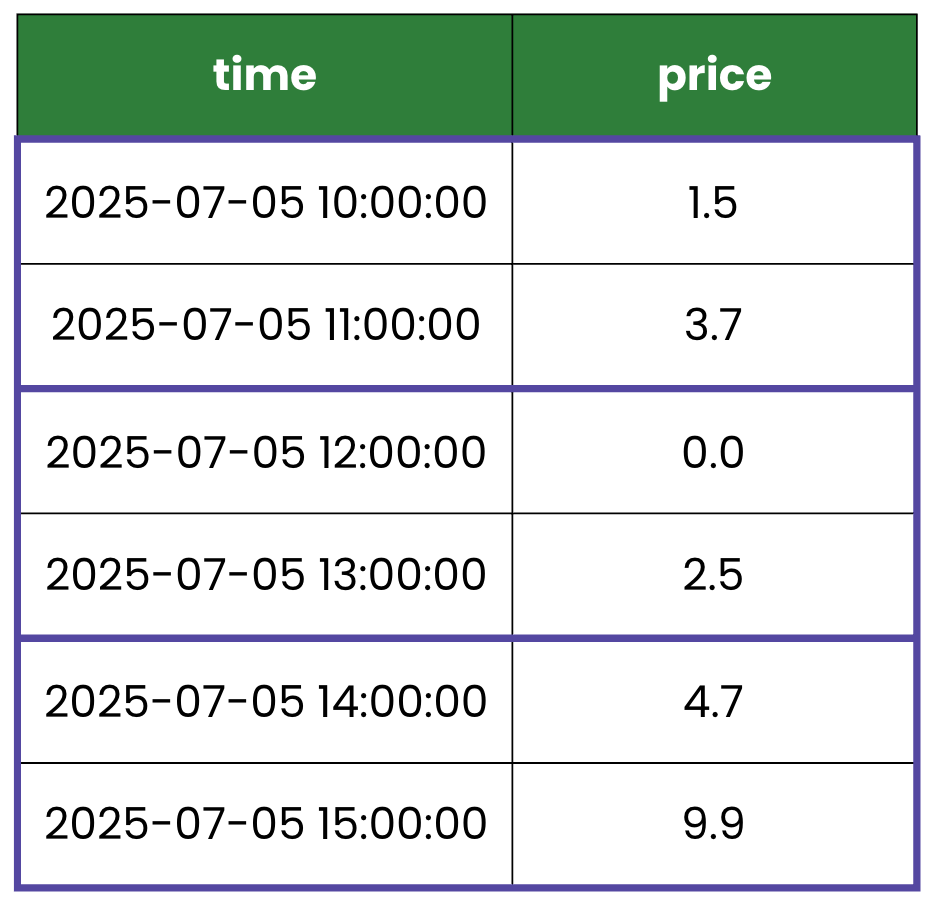The height and width of the screenshot is (898, 938).
Task: Click the price cell showing 1.5
Action: 714,203
